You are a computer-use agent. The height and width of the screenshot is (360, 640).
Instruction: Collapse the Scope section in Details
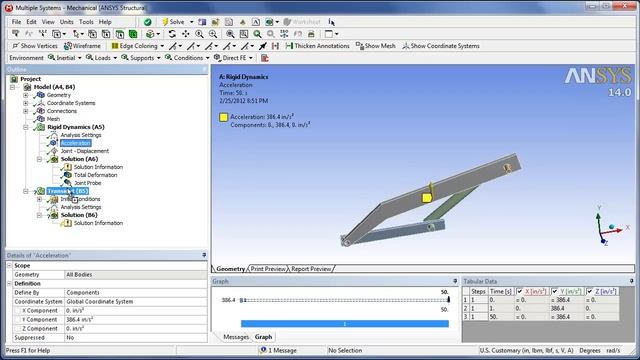[9, 266]
